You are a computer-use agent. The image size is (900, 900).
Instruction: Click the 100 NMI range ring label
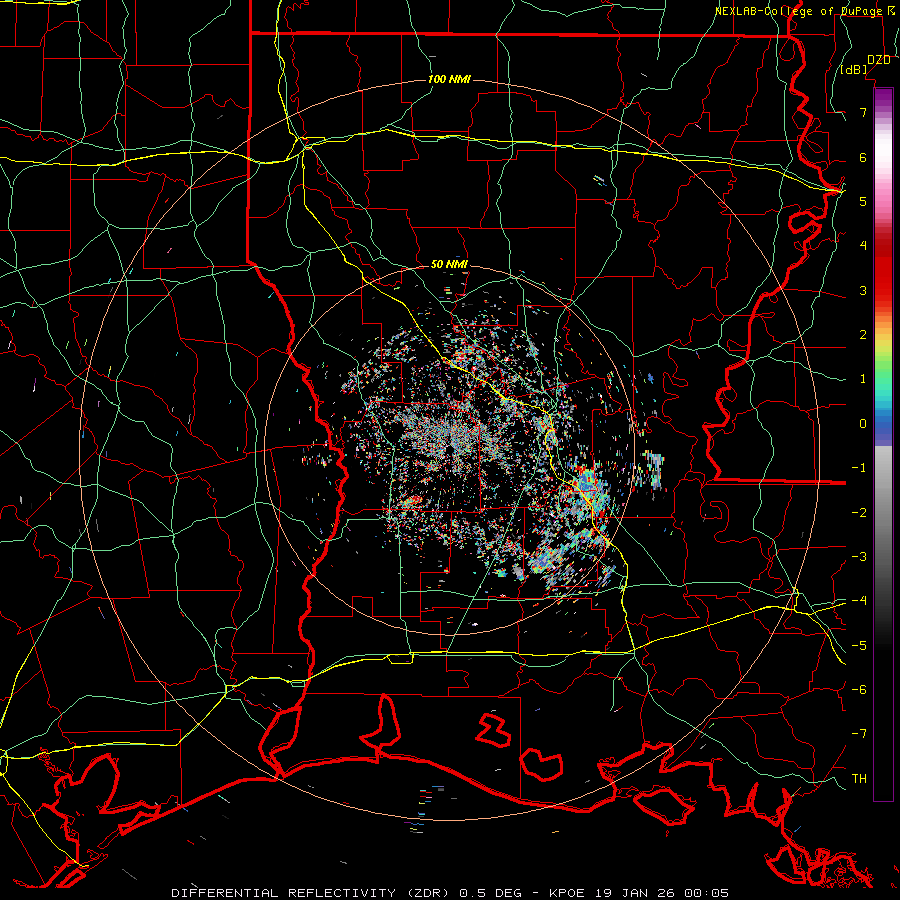pyautogui.click(x=449, y=79)
